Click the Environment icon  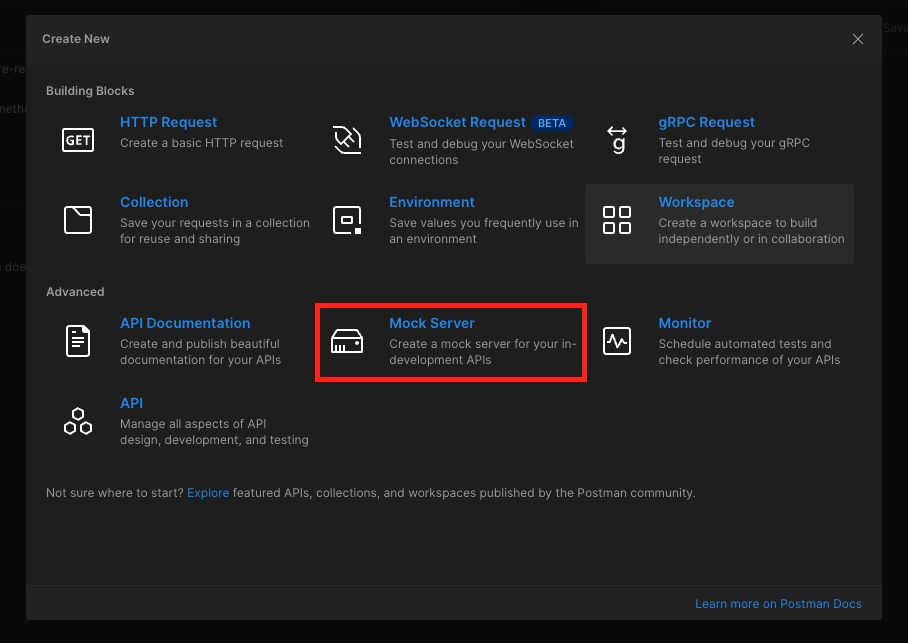pyautogui.click(x=347, y=220)
